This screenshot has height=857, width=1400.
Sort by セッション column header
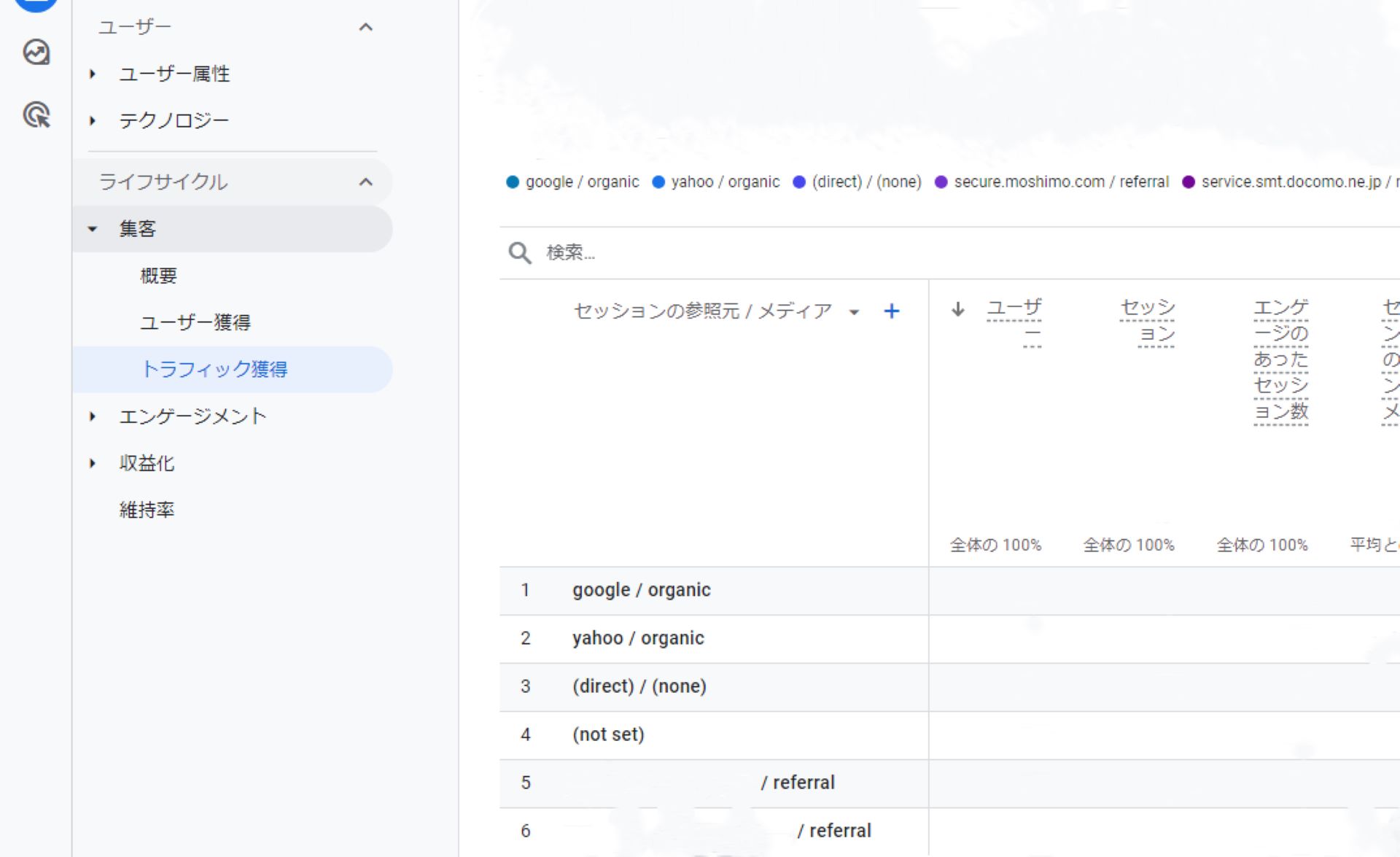click(1148, 321)
